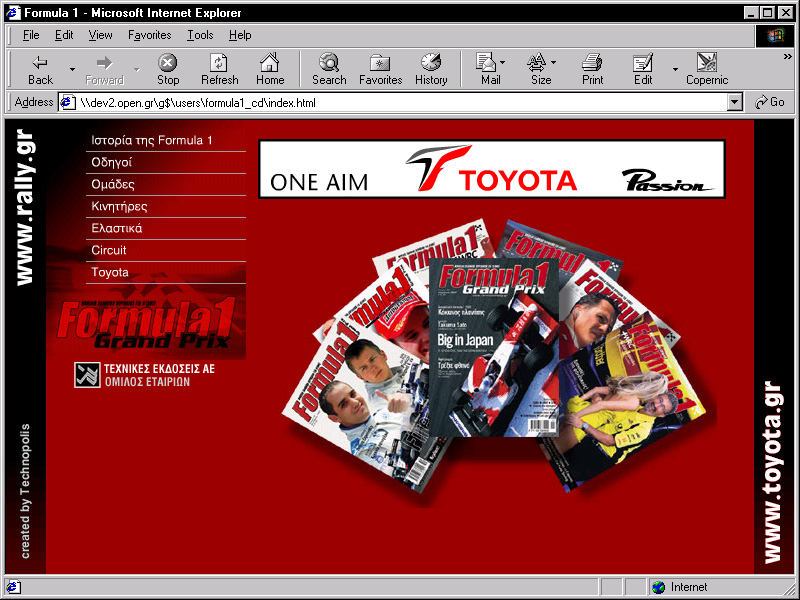The image size is (800, 600).
Task: Open the Ιστορία της Formula 1 link
Action: pos(152,140)
